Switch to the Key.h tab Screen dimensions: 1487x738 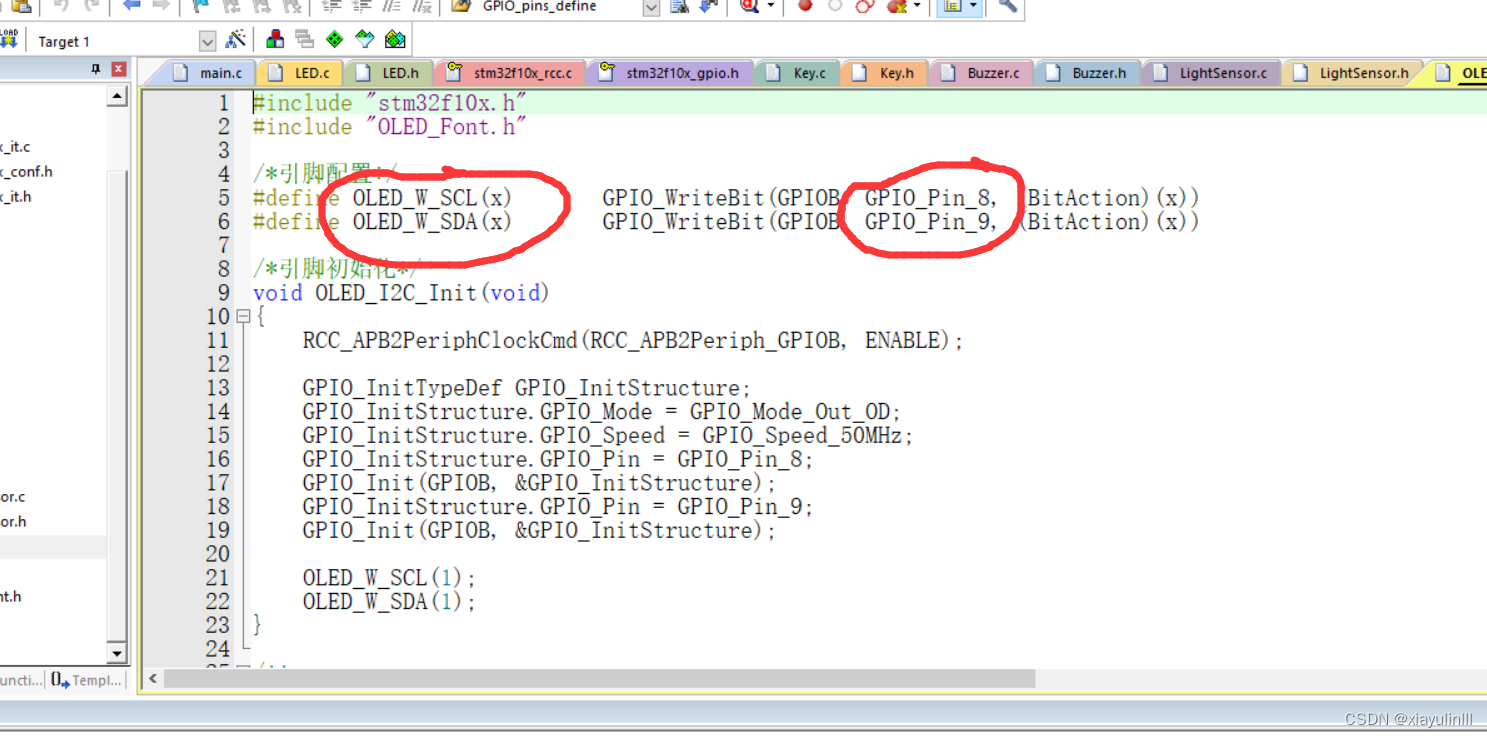[x=884, y=73]
